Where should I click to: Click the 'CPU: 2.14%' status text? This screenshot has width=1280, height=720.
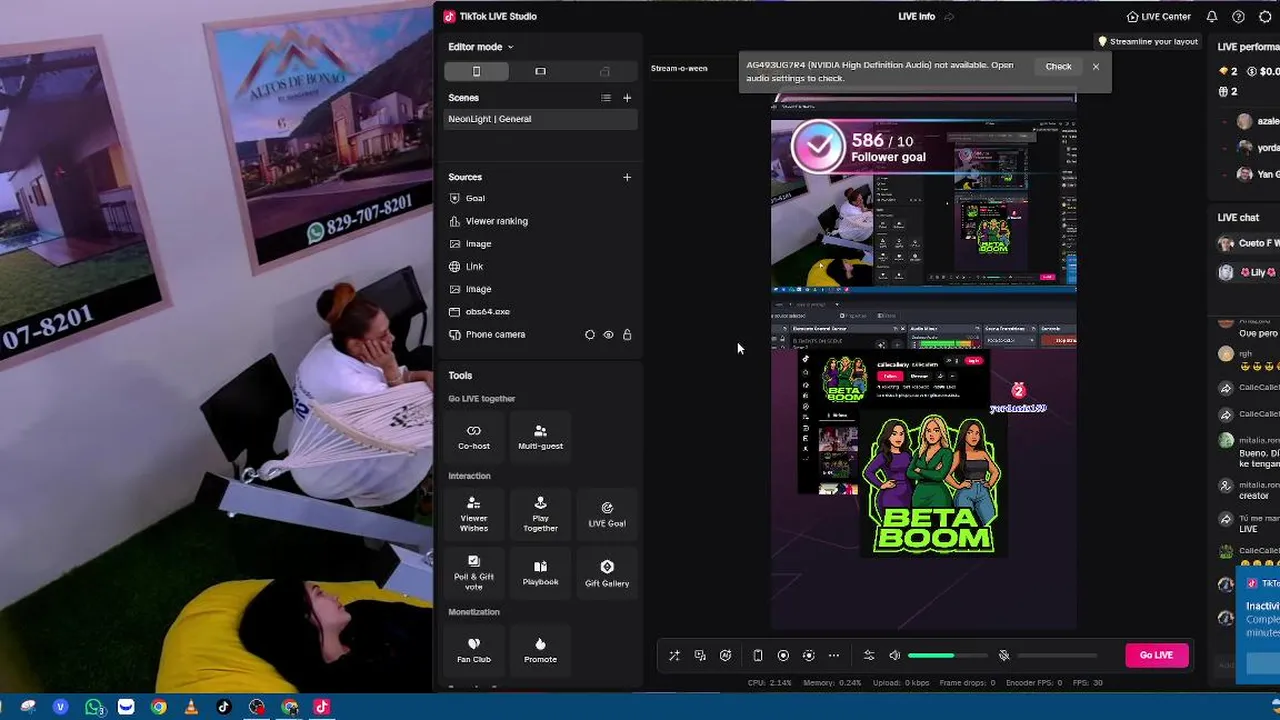pyautogui.click(x=770, y=683)
